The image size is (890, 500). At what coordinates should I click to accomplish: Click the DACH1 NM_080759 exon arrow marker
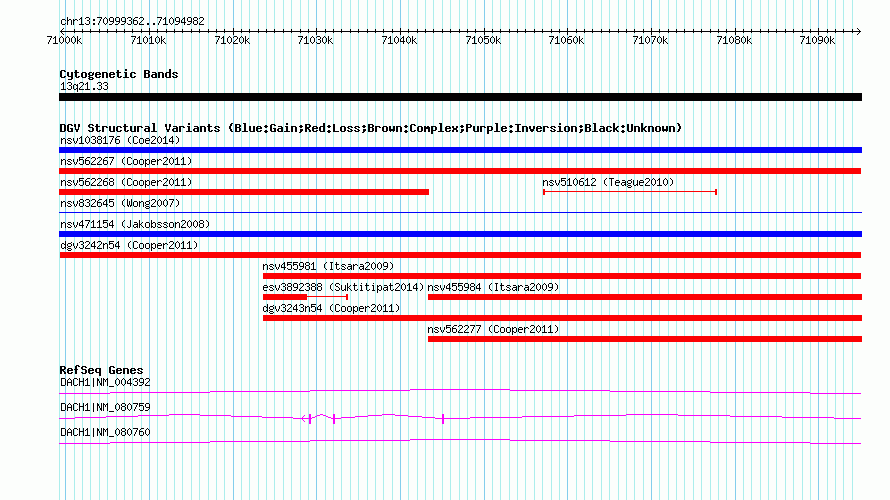tap(306, 419)
